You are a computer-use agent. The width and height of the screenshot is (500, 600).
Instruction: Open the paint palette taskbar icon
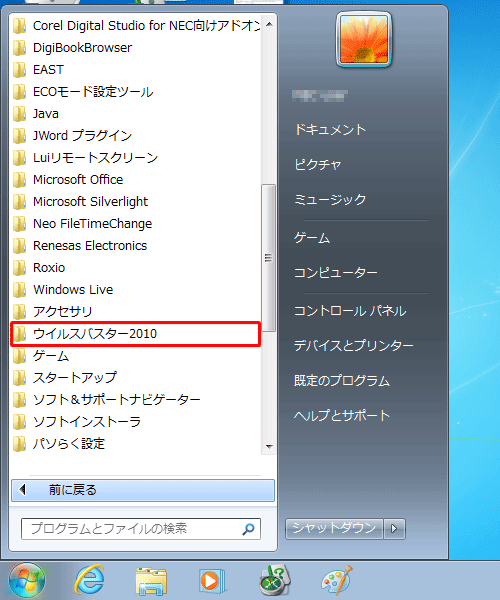click(x=336, y=580)
